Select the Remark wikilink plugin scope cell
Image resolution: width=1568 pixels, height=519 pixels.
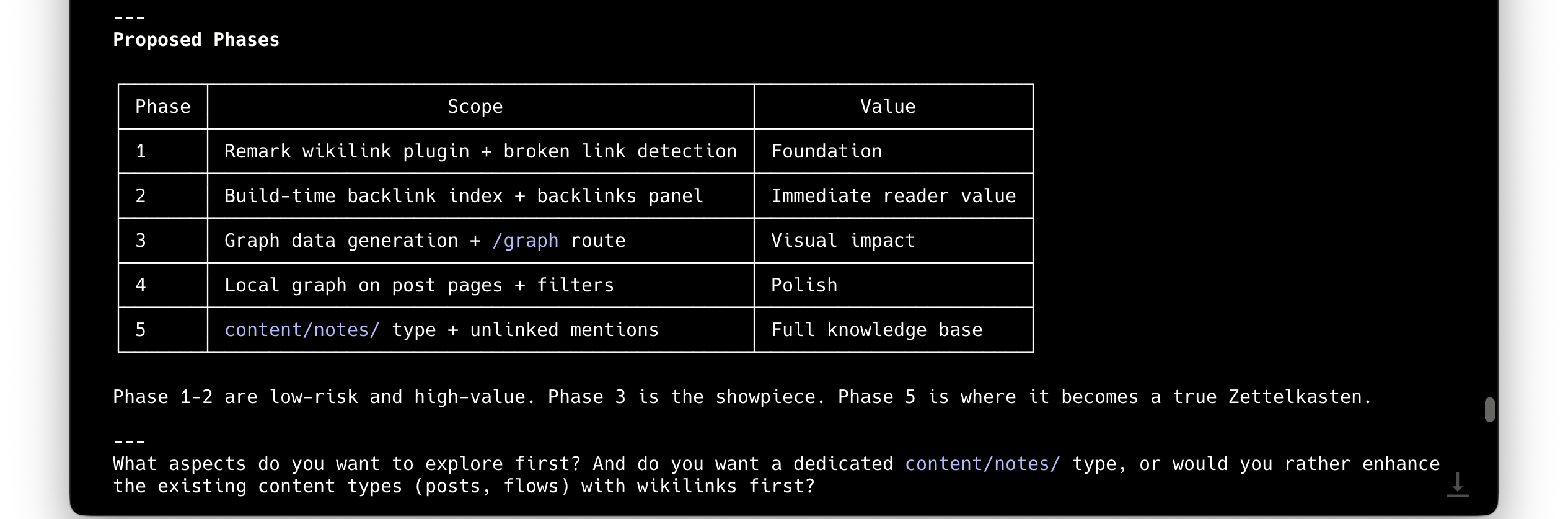pyautogui.click(x=480, y=151)
